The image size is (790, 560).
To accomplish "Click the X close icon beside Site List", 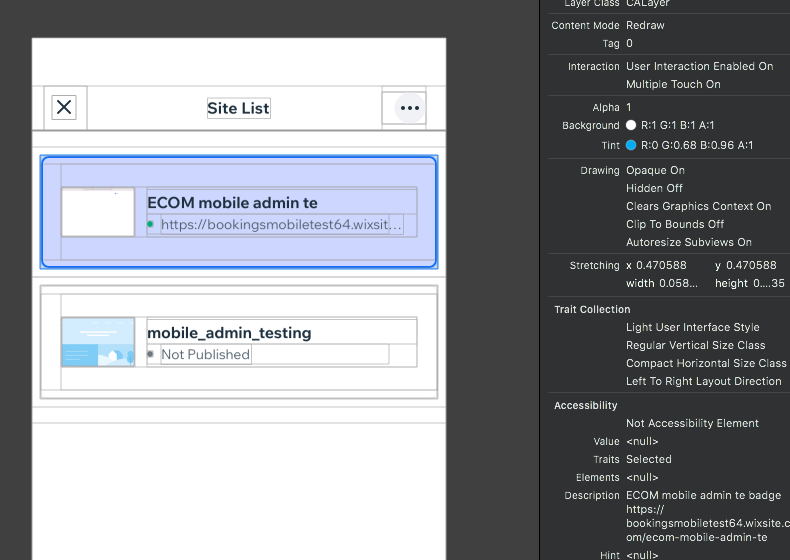I will [64, 107].
